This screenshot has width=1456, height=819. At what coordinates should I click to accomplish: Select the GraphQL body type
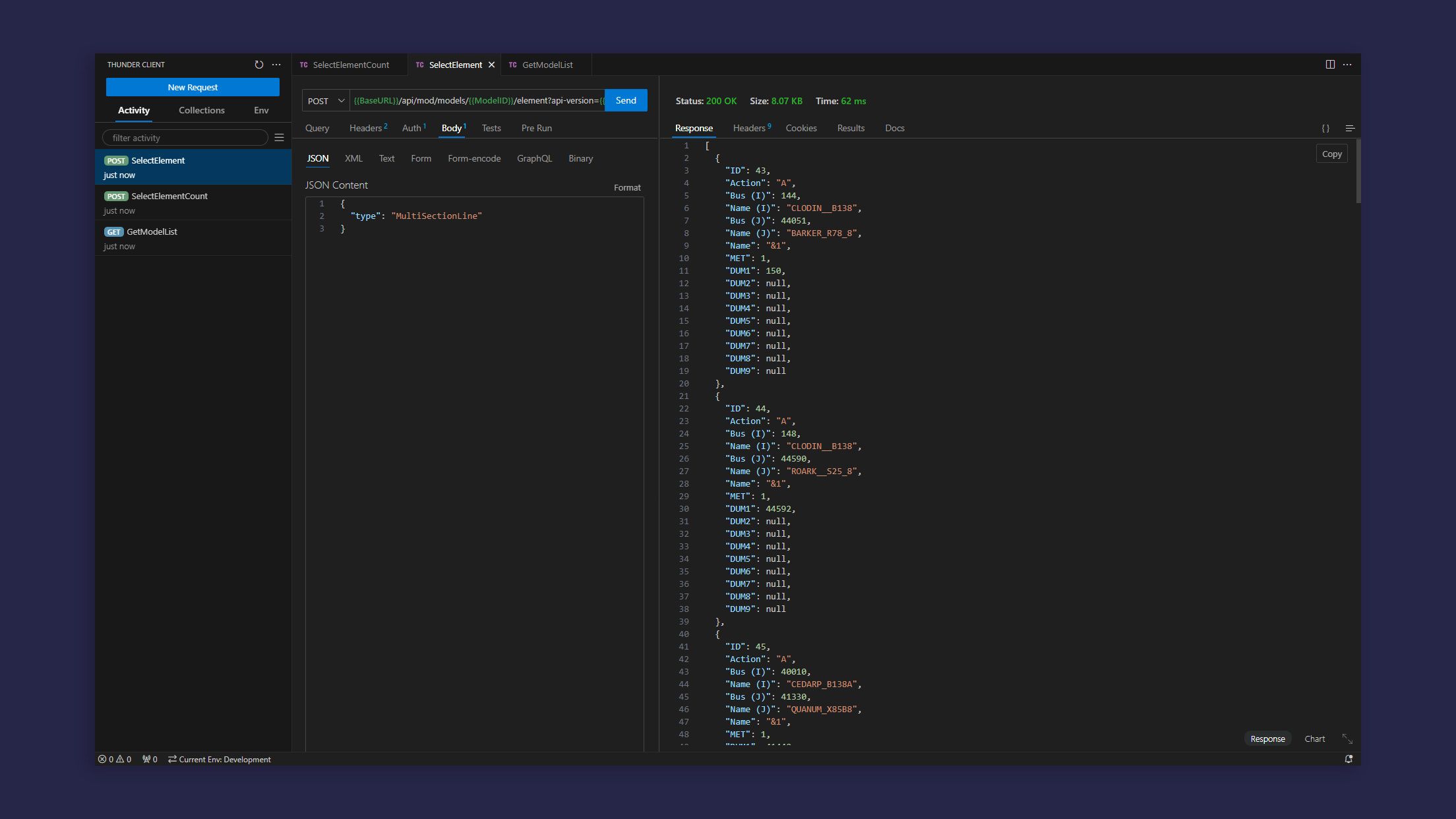pyautogui.click(x=534, y=158)
